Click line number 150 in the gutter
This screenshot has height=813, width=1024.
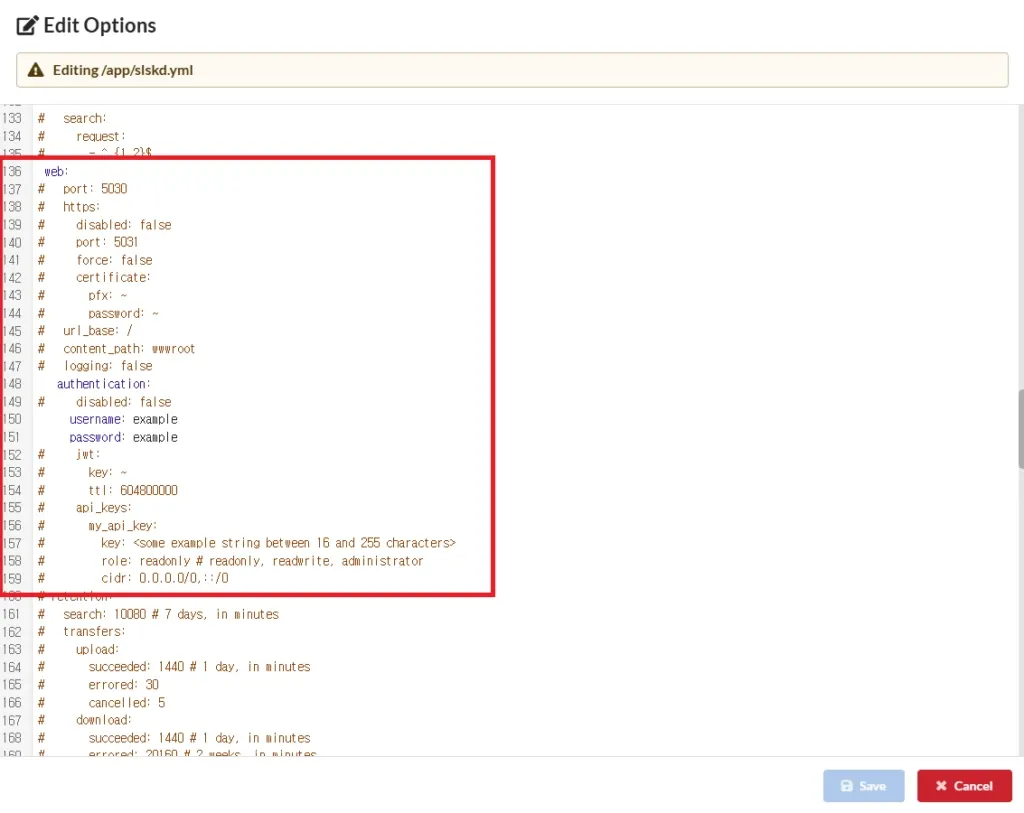click(x=13, y=419)
